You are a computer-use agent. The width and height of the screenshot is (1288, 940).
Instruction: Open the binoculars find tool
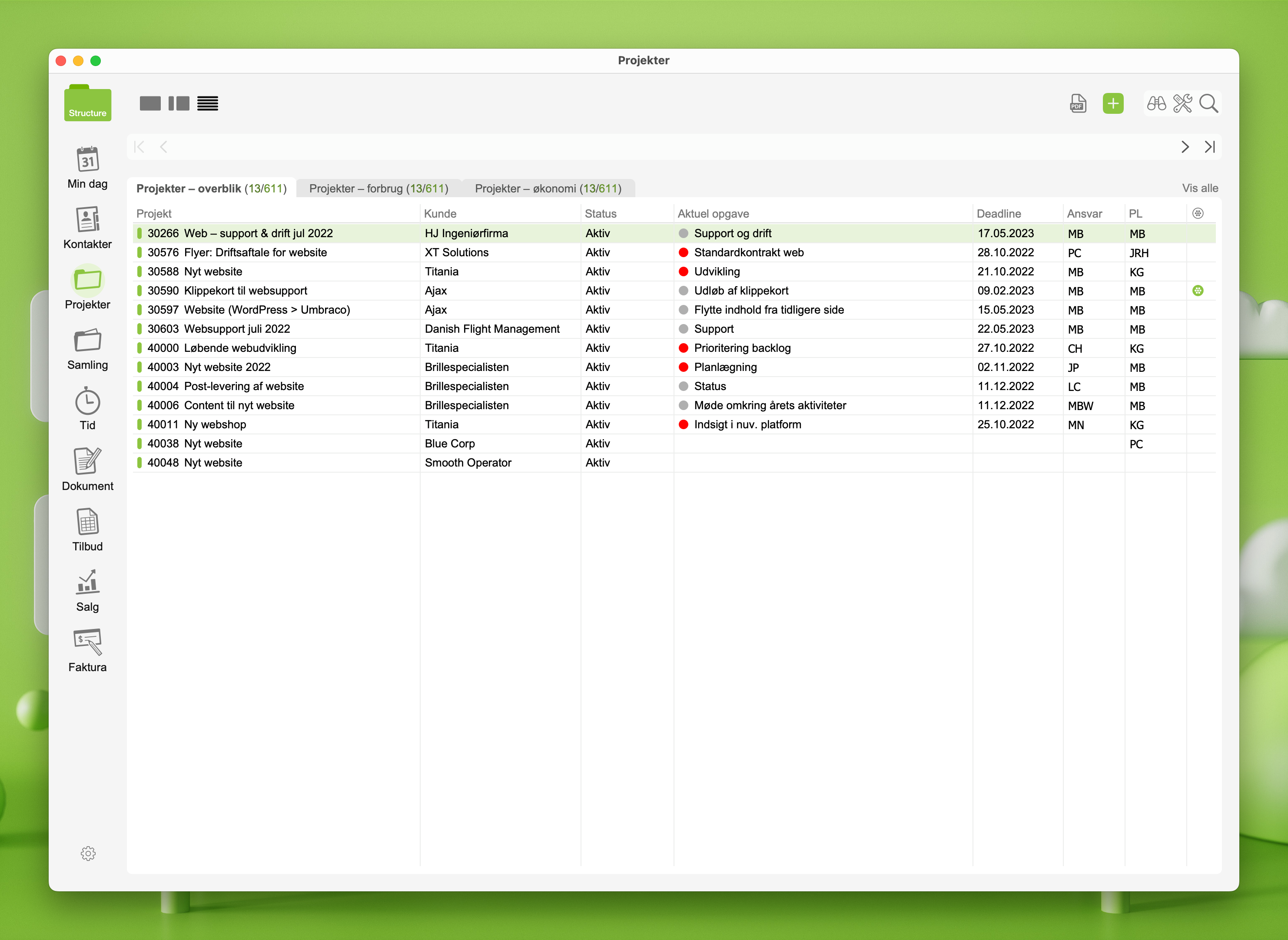click(1156, 103)
